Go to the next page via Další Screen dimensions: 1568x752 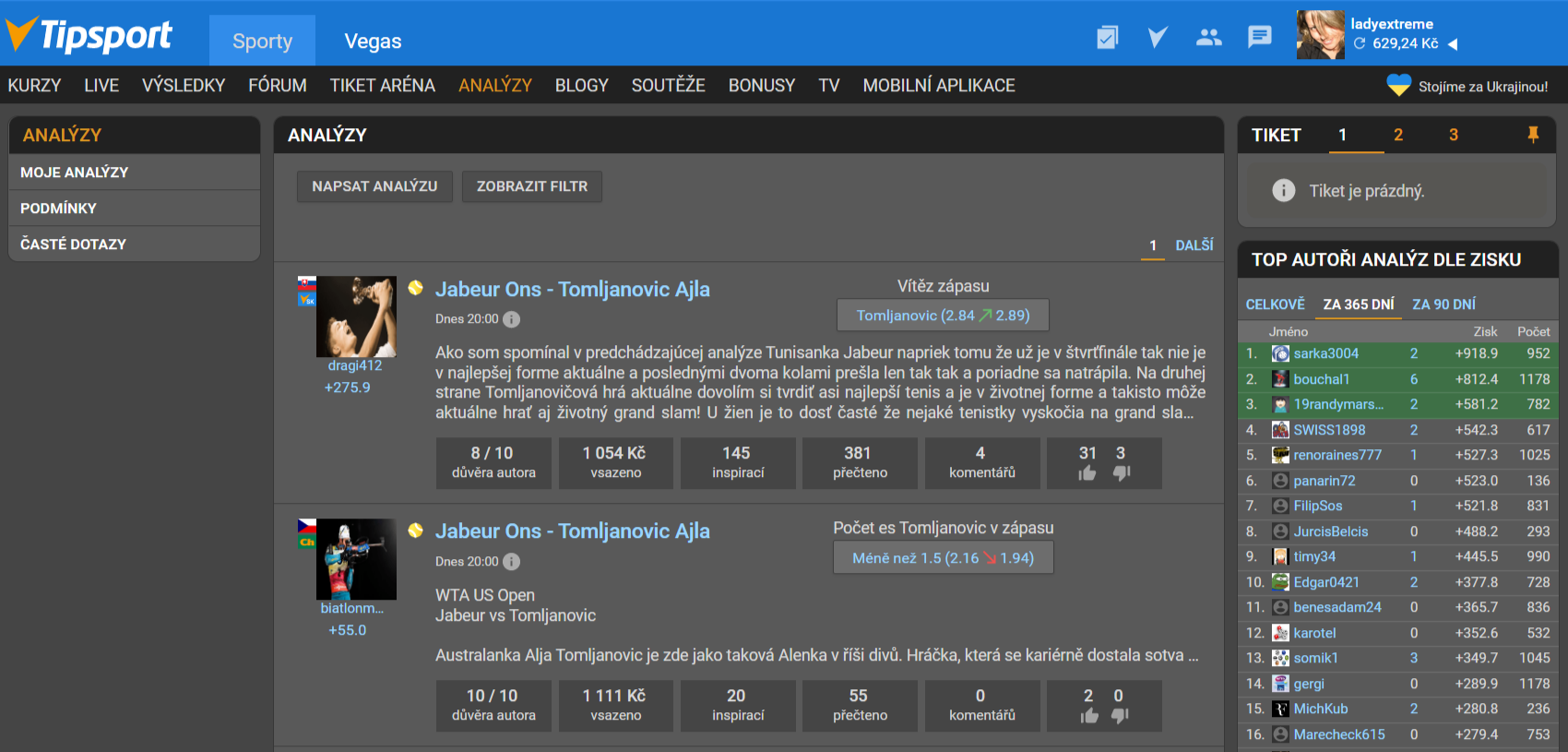click(x=1194, y=245)
